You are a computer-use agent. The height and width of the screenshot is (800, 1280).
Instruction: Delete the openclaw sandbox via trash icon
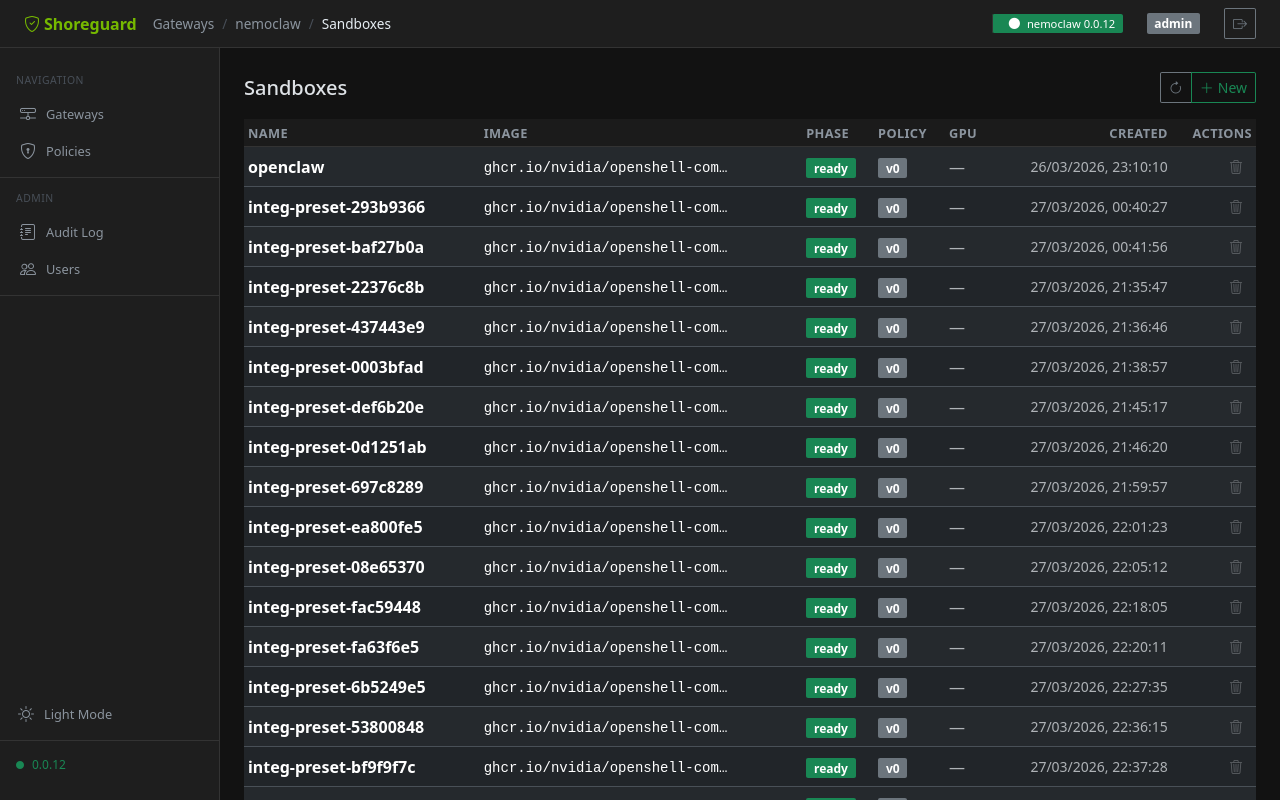tap(1235, 167)
